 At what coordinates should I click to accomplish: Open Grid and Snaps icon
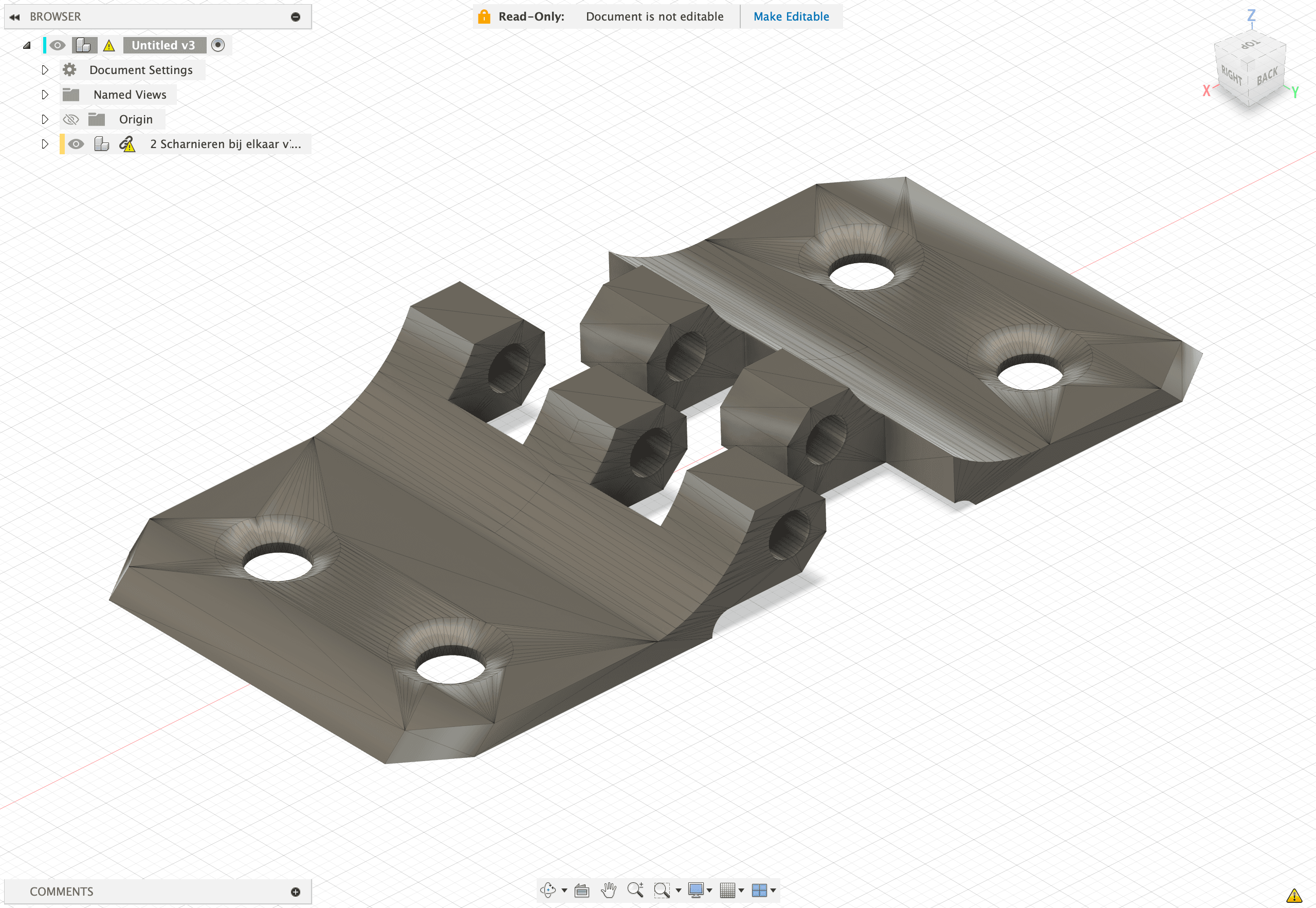[727, 890]
